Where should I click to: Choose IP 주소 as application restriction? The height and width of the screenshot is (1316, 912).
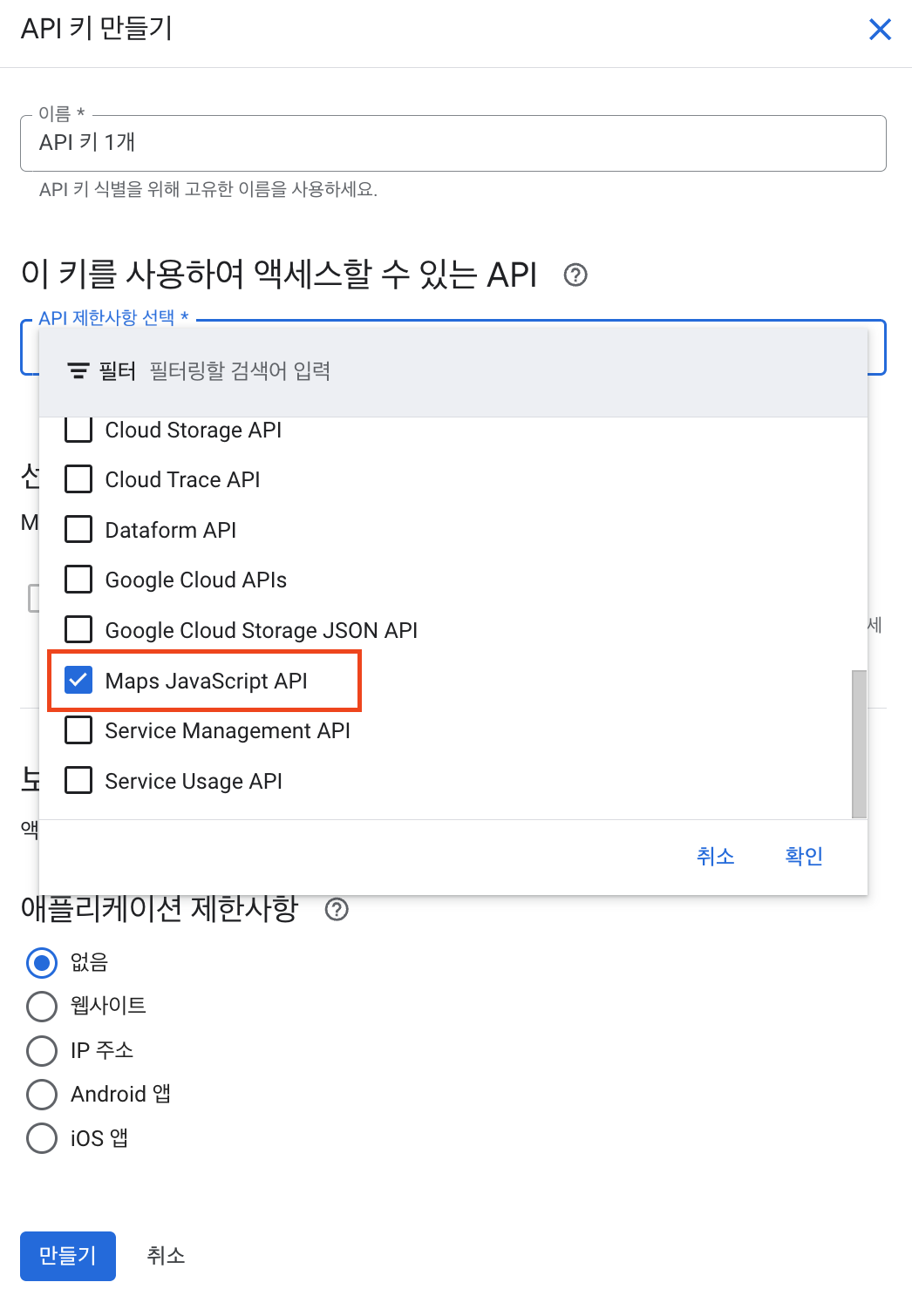coord(41,1051)
